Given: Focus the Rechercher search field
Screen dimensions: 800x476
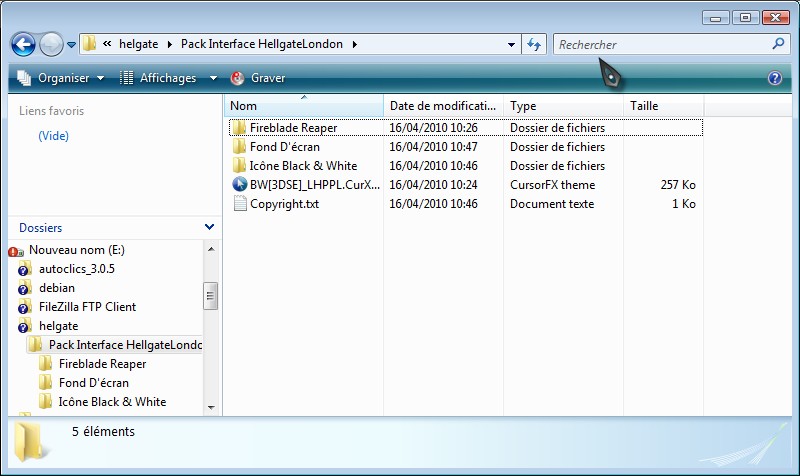Looking at the screenshot, I should (x=662, y=44).
